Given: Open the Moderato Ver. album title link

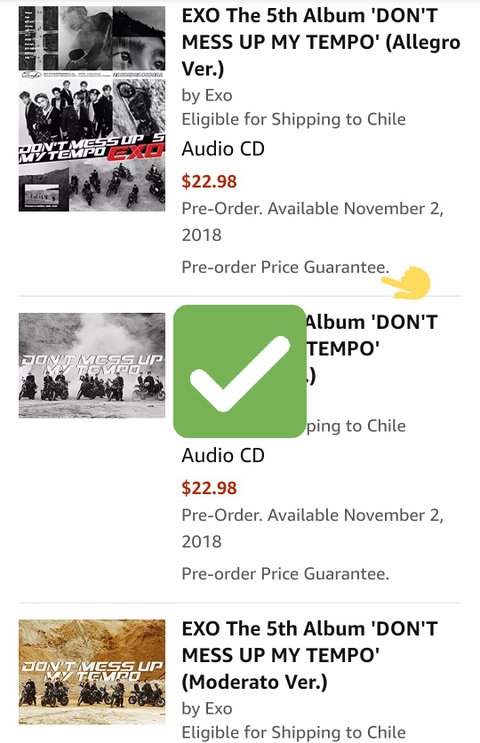Looking at the screenshot, I should (x=309, y=655).
